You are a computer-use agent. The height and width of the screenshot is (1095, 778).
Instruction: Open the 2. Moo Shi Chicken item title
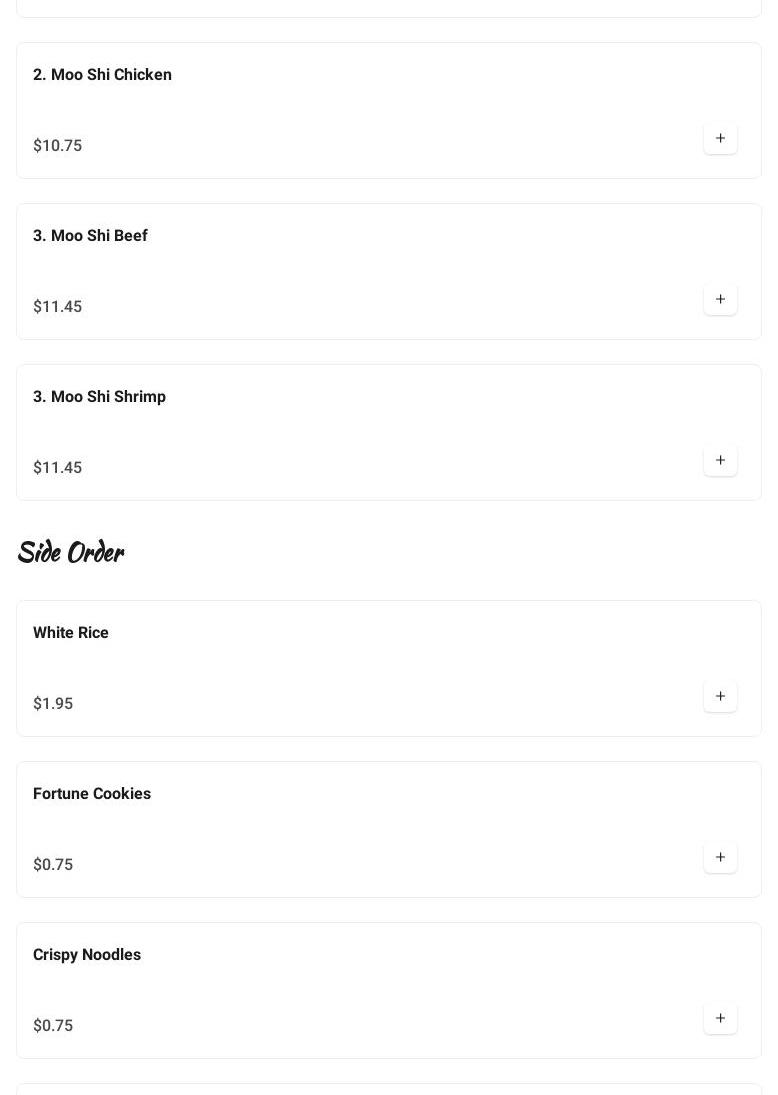pos(102,75)
